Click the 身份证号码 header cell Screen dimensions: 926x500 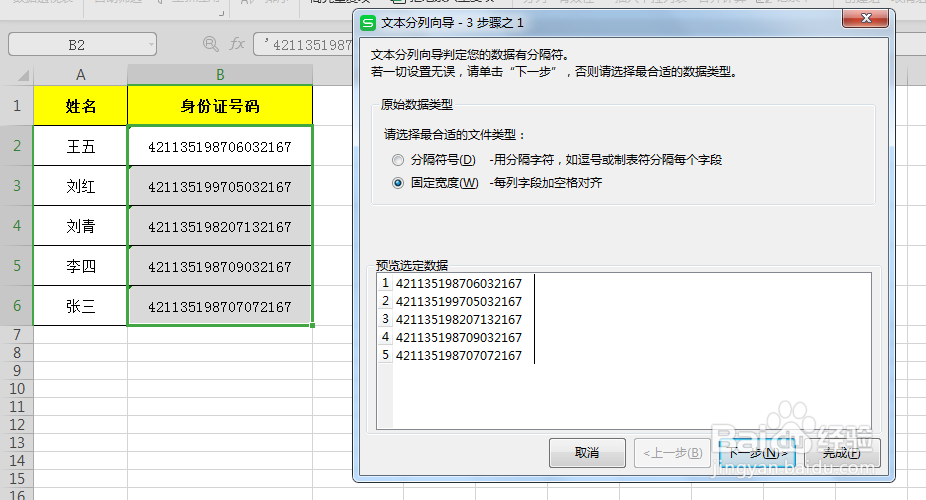(x=220, y=106)
